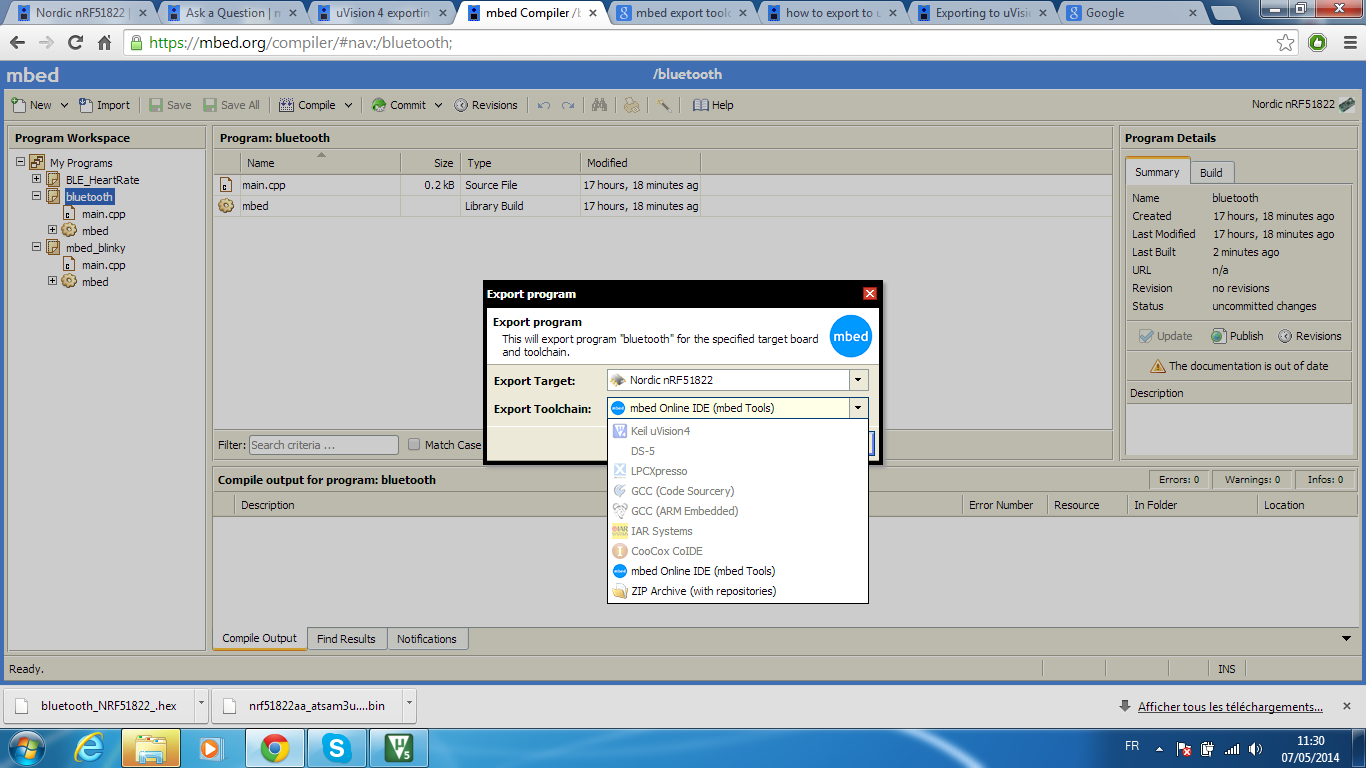Collapse the bluetooth program tree node

tap(37, 197)
